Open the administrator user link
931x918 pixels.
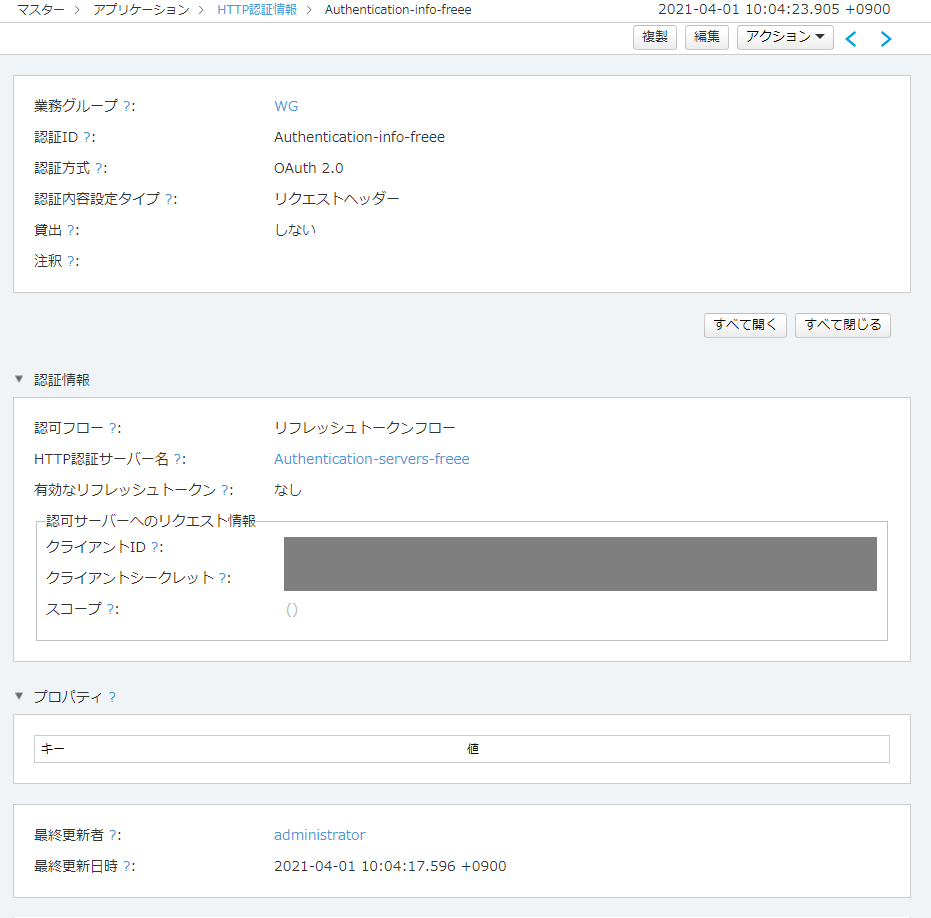coord(319,835)
